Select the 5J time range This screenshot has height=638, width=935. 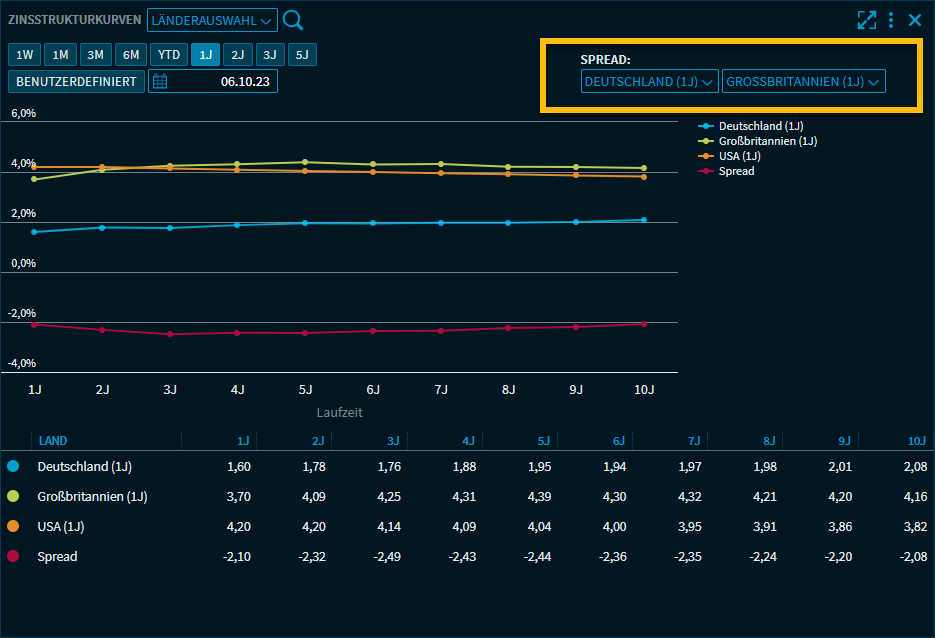click(302, 55)
